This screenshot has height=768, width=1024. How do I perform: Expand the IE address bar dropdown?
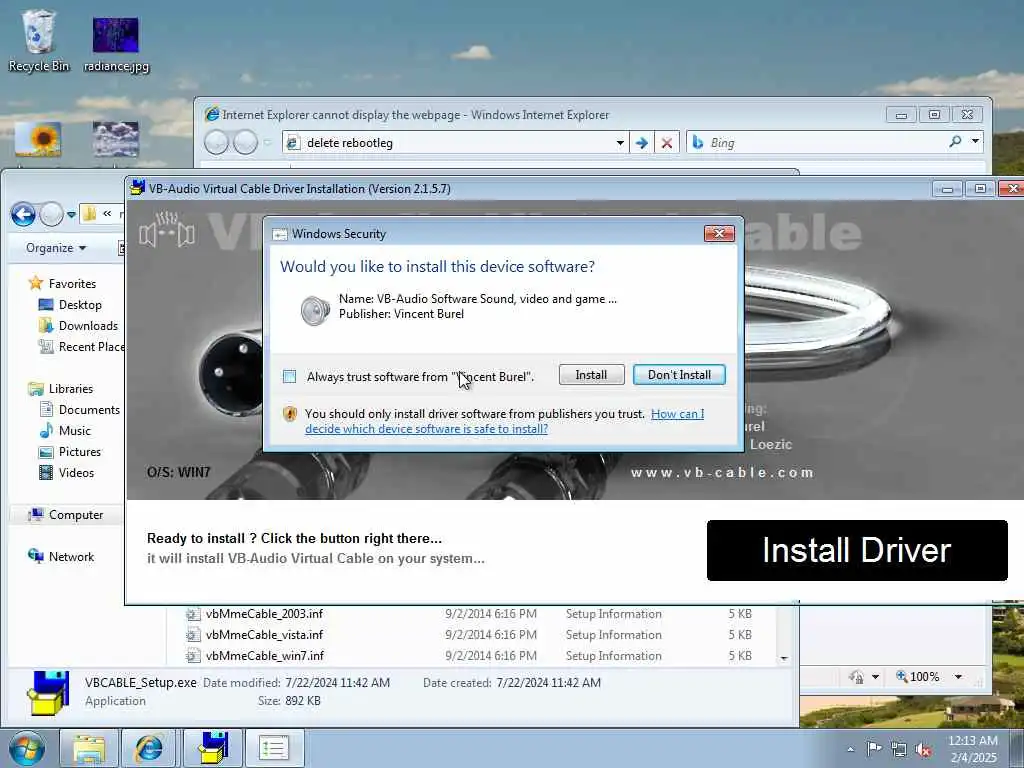(x=620, y=142)
